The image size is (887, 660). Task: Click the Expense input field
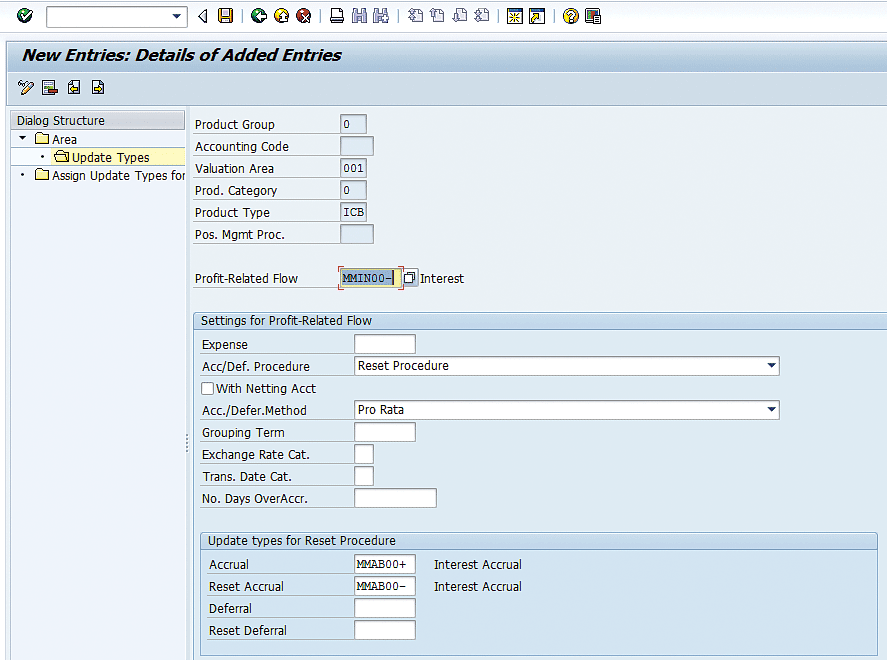[385, 344]
